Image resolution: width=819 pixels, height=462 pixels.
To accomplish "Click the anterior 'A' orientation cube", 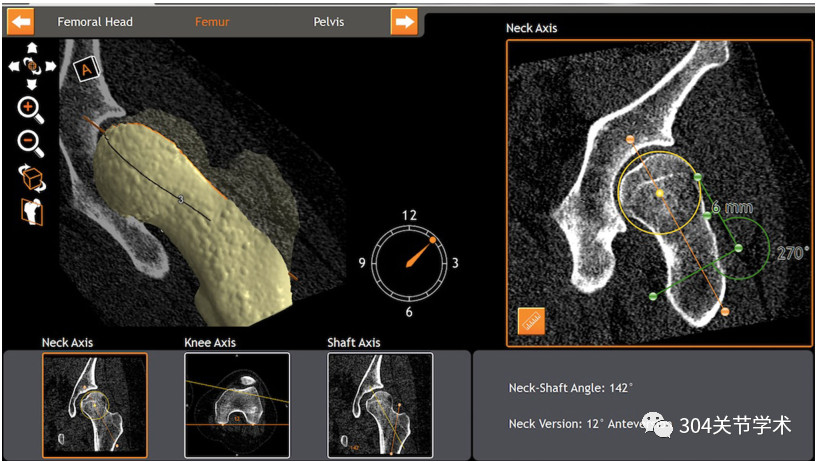I will point(86,69).
